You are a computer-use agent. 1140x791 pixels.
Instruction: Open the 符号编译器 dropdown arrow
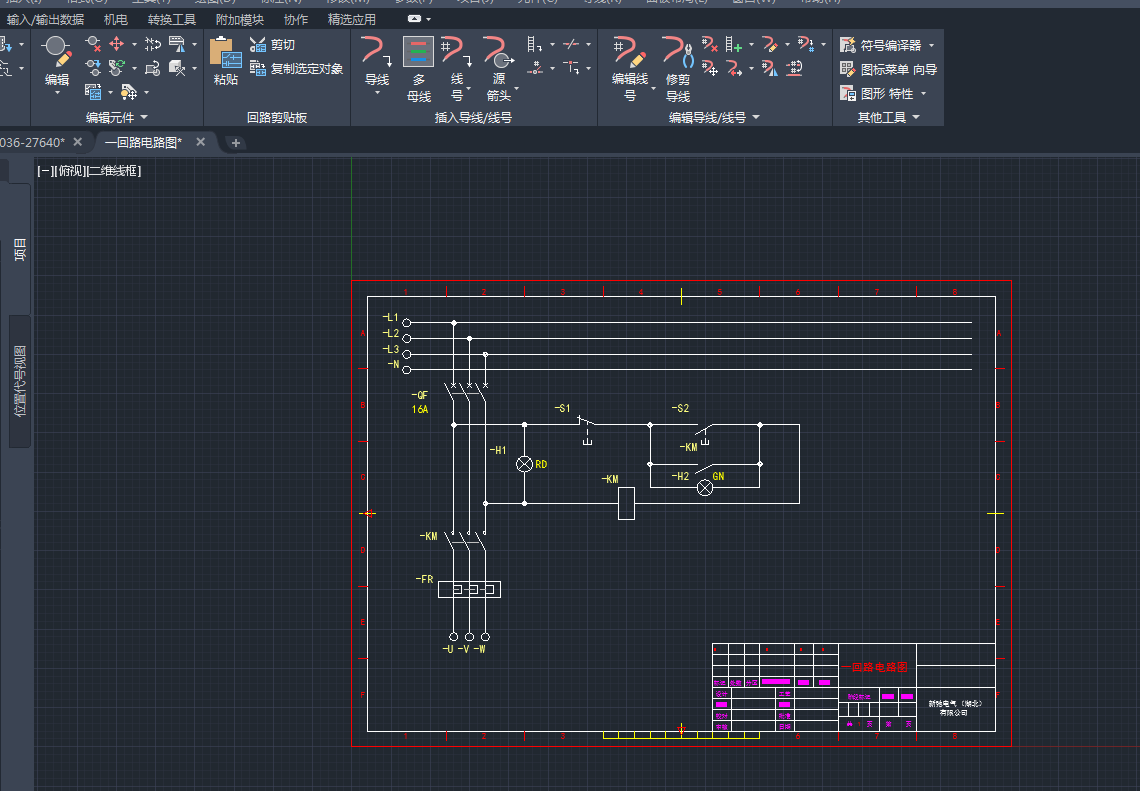[x=931, y=46]
